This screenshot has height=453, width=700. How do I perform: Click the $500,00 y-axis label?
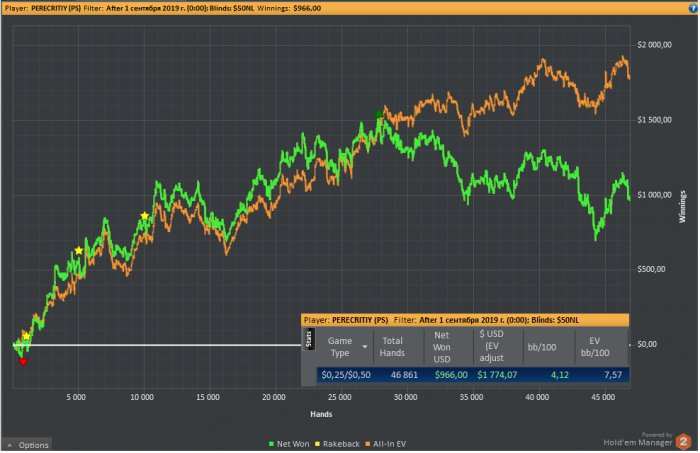point(651,269)
